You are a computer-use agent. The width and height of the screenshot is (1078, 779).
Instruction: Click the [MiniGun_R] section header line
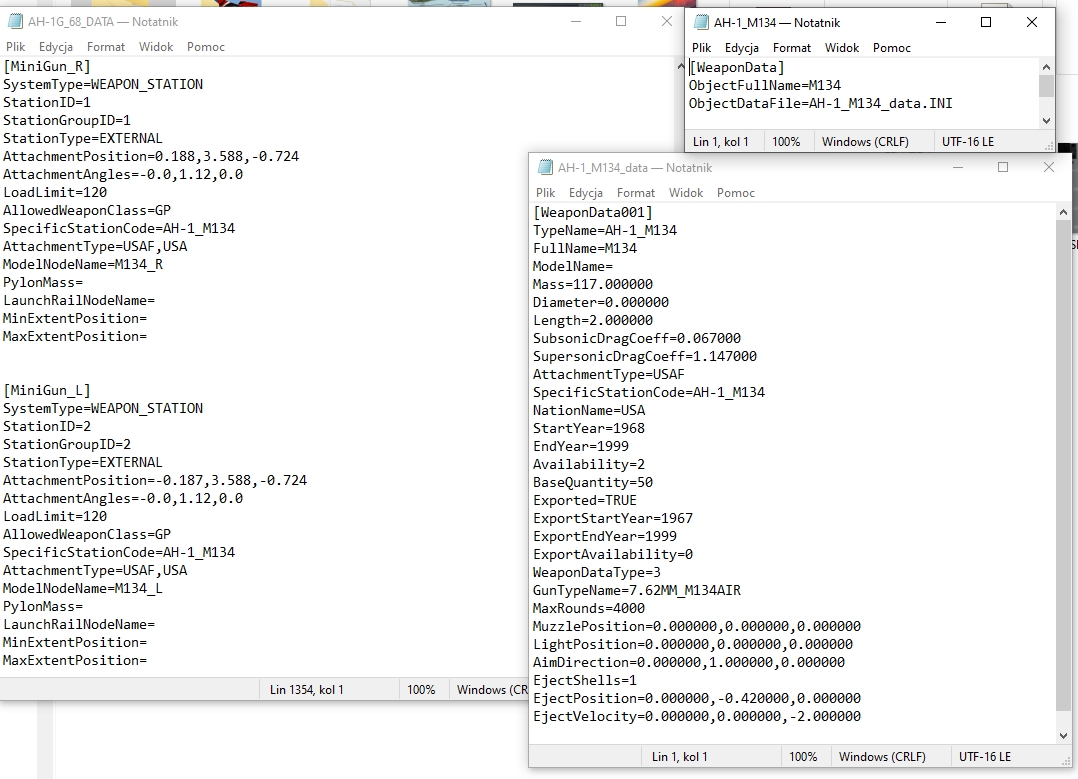pos(47,66)
